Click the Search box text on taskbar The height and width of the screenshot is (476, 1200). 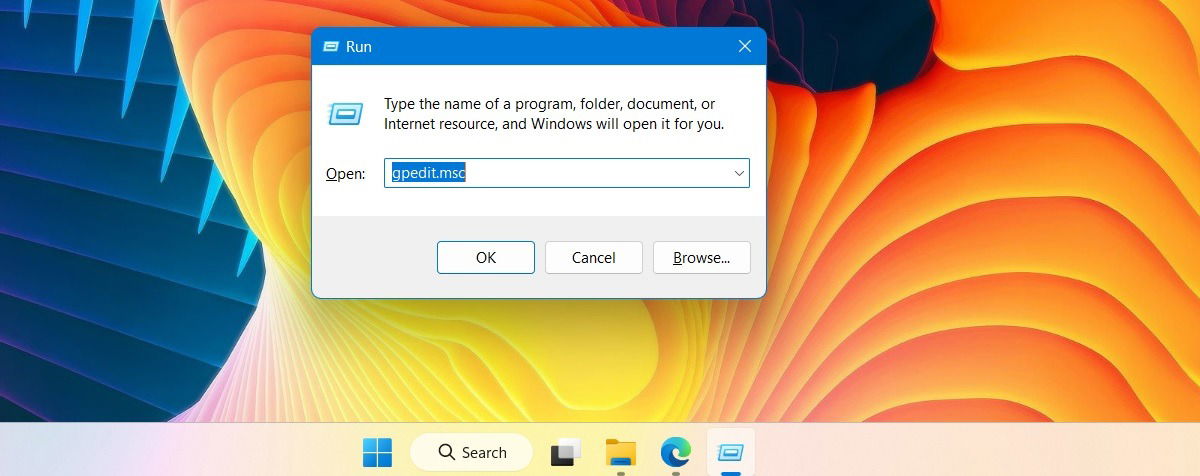point(484,453)
